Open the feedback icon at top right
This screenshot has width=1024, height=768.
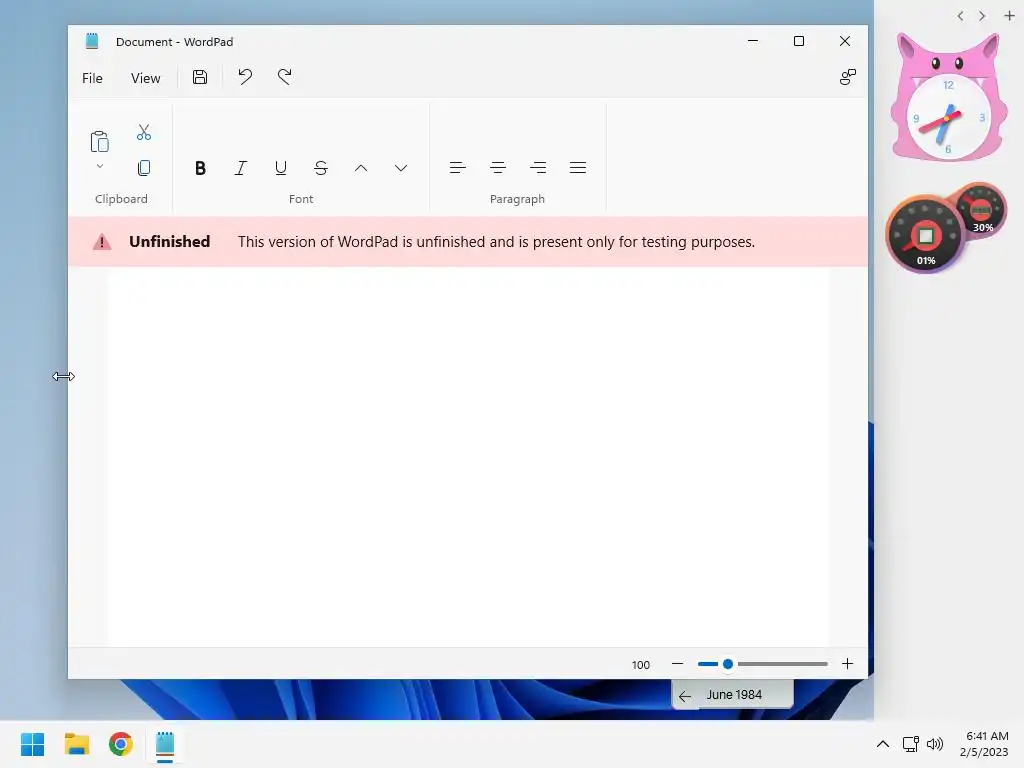848,77
